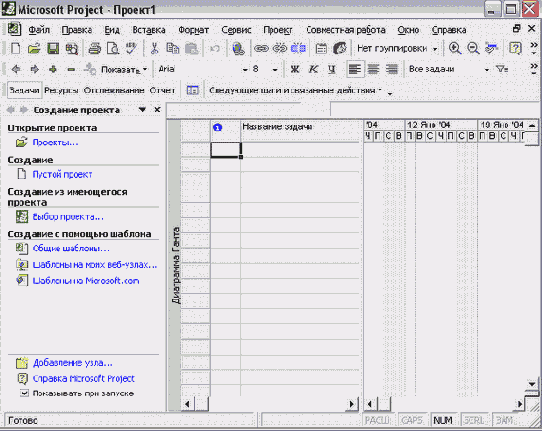Open 'Нет группировки' grouping dropdown
The height and width of the screenshot is (431, 542).
[435, 49]
